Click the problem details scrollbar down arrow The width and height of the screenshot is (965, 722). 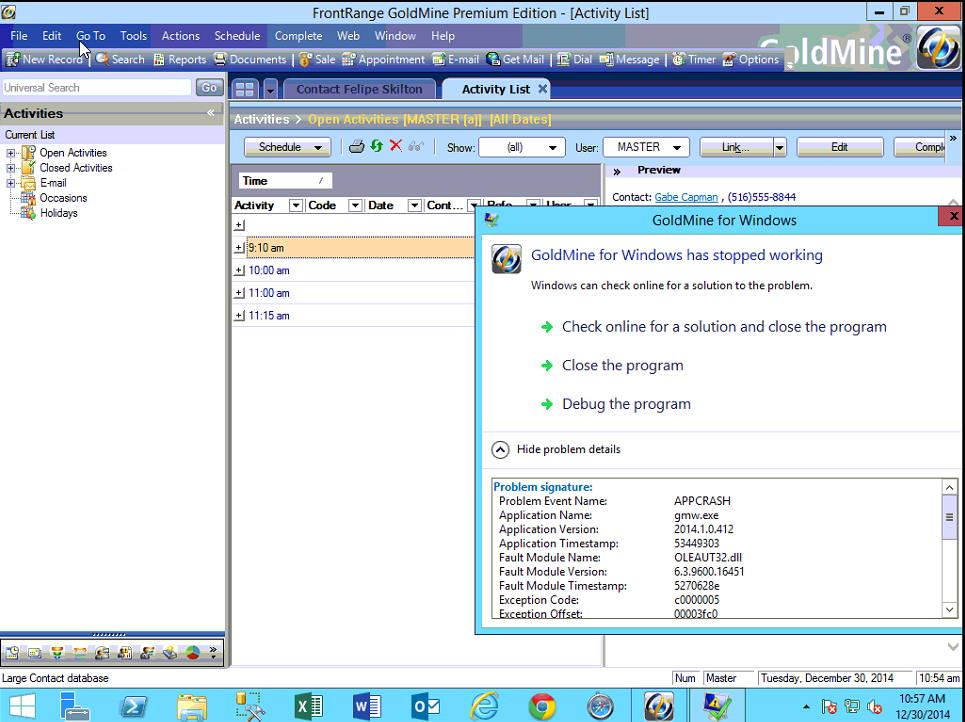pyautogui.click(x=950, y=609)
